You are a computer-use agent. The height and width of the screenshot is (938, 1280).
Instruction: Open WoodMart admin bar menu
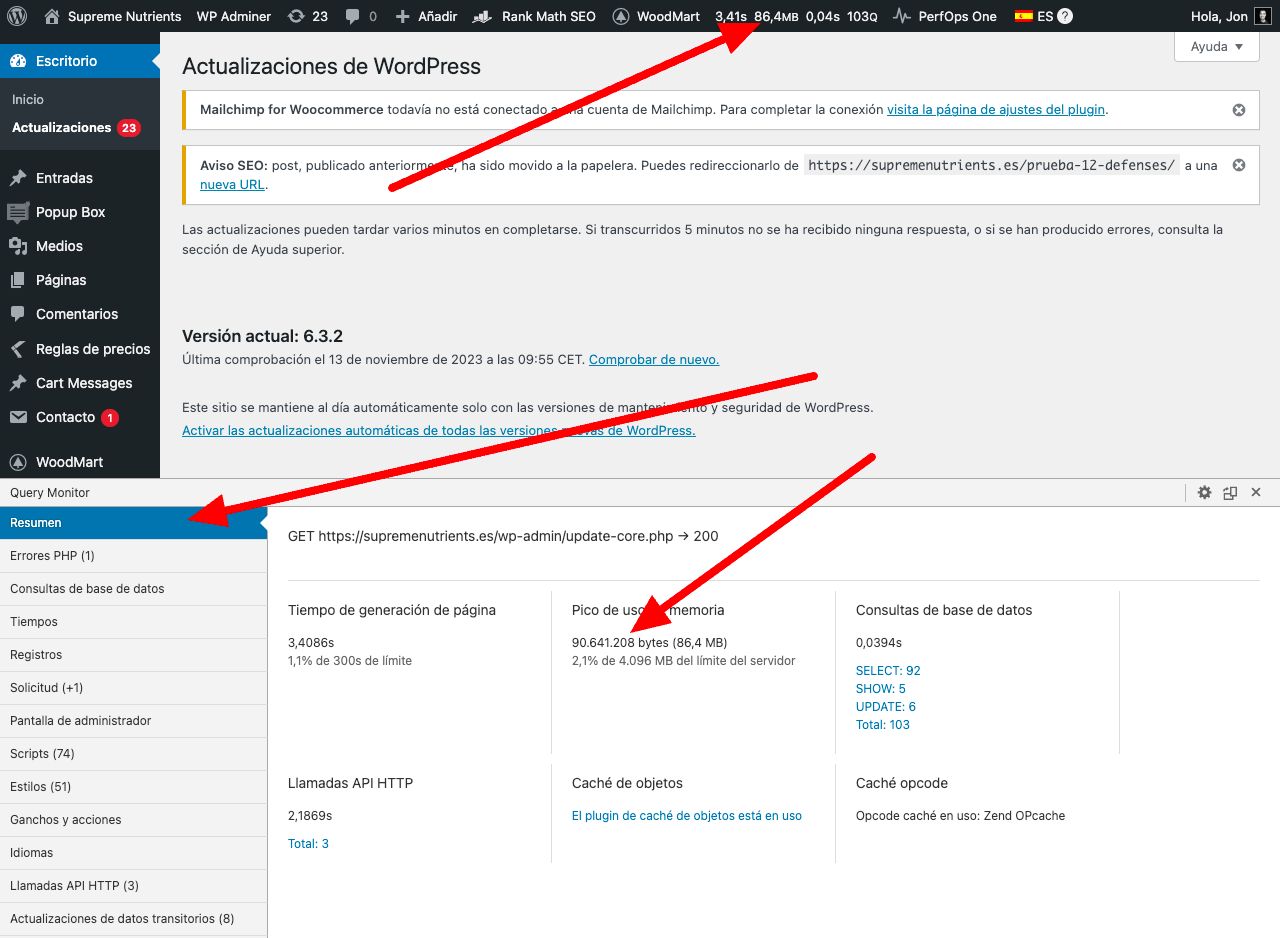[x=656, y=16]
